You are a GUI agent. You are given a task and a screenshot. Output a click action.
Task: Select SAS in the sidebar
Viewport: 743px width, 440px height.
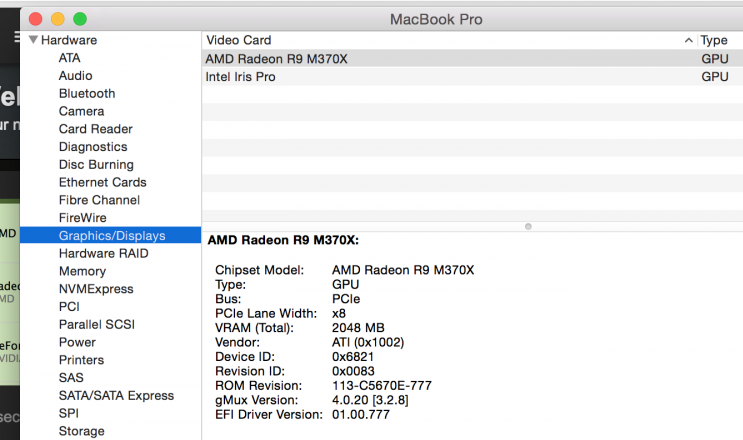tap(71, 378)
